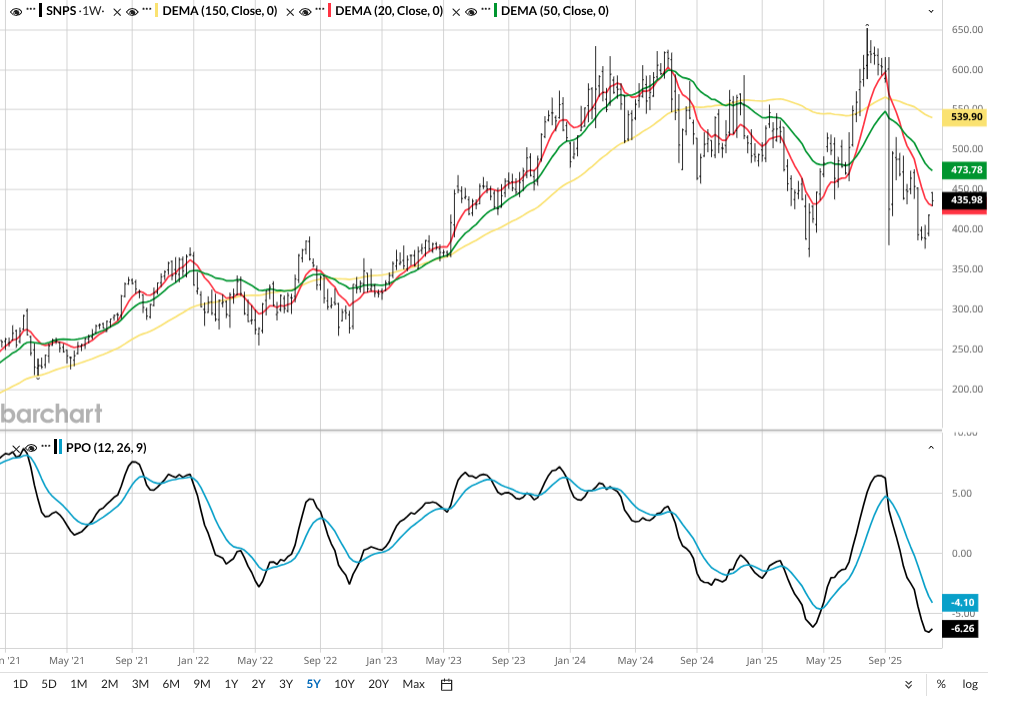Collapse the PPO pane using its caret
Screen dimensions: 1013x707
click(x=931, y=447)
